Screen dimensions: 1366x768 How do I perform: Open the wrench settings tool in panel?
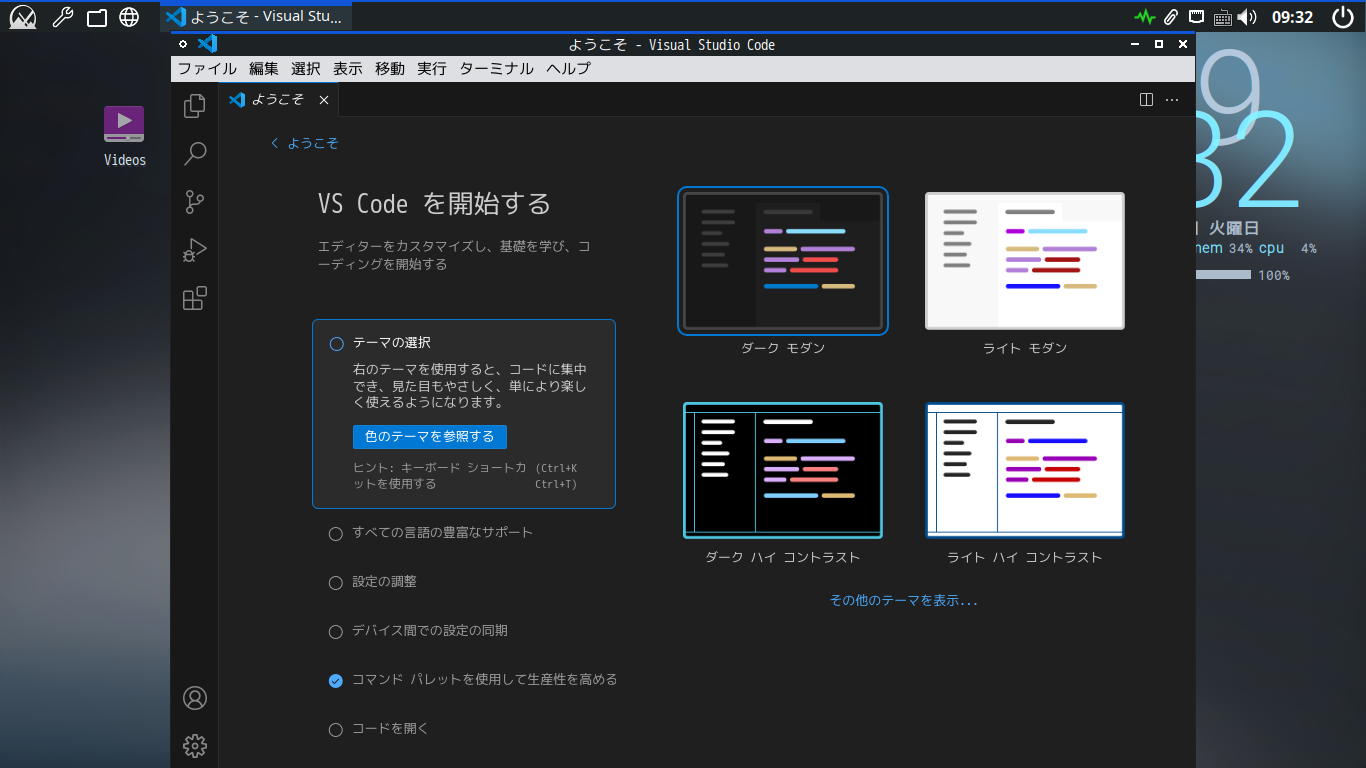pyautogui.click(x=62, y=17)
